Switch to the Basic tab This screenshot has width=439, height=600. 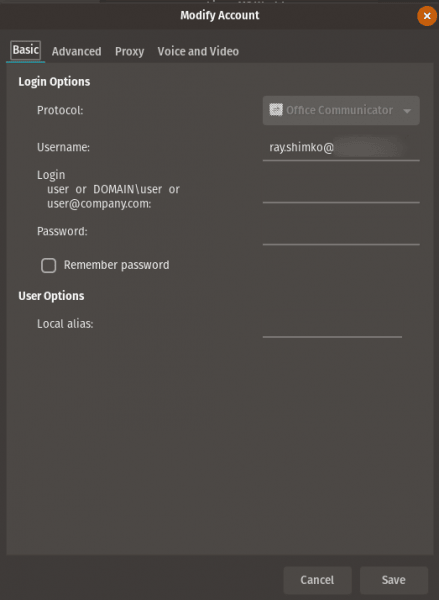point(26,50)
